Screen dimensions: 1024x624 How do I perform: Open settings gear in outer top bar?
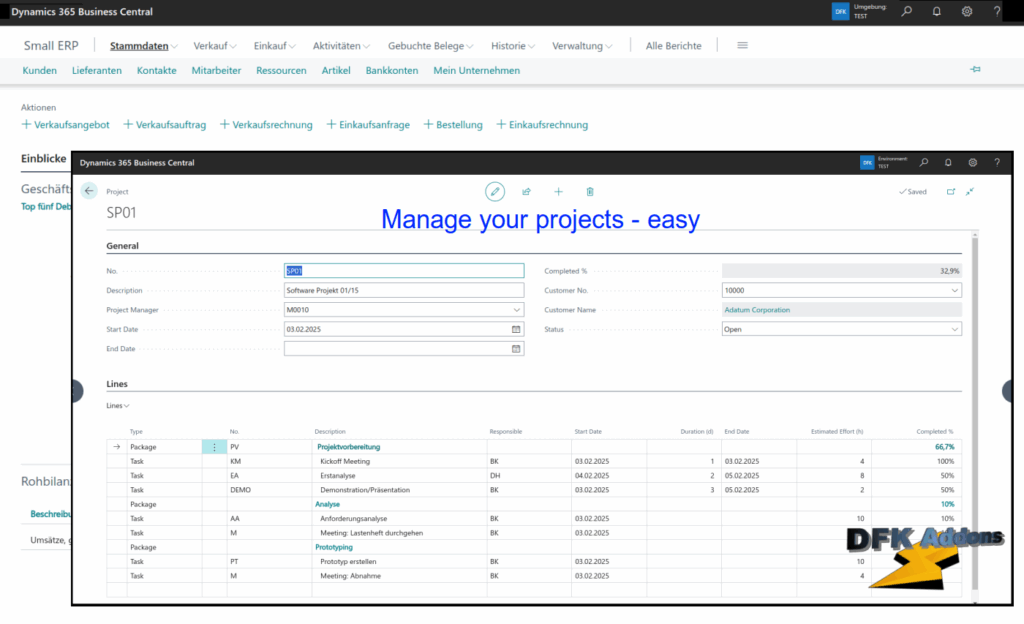(x=967, y=11)
